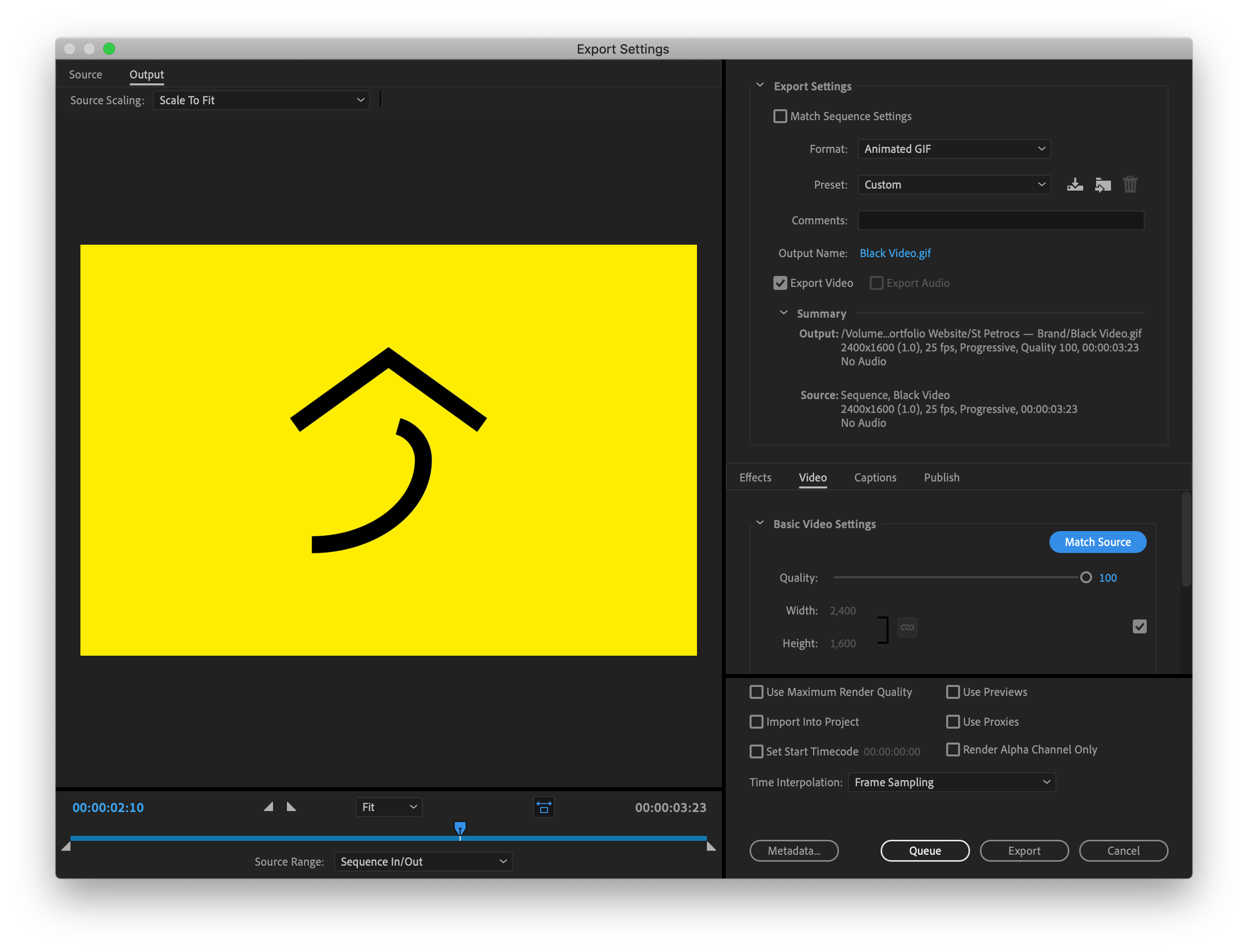Image resolution: width=1248 pixels, height=952 pixels.
Task: Click the playhead marker on timeline
Action: click(460, 828)
